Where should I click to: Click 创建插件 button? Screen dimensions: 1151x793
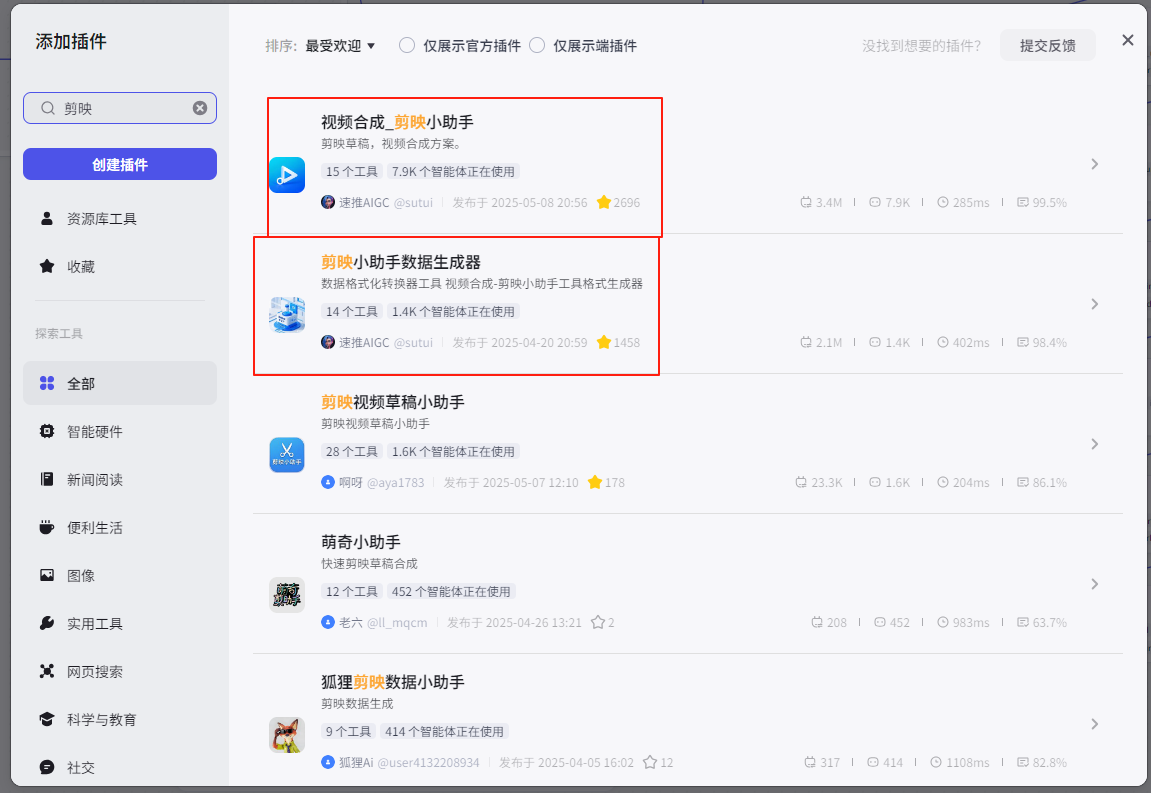pos(120,164)
